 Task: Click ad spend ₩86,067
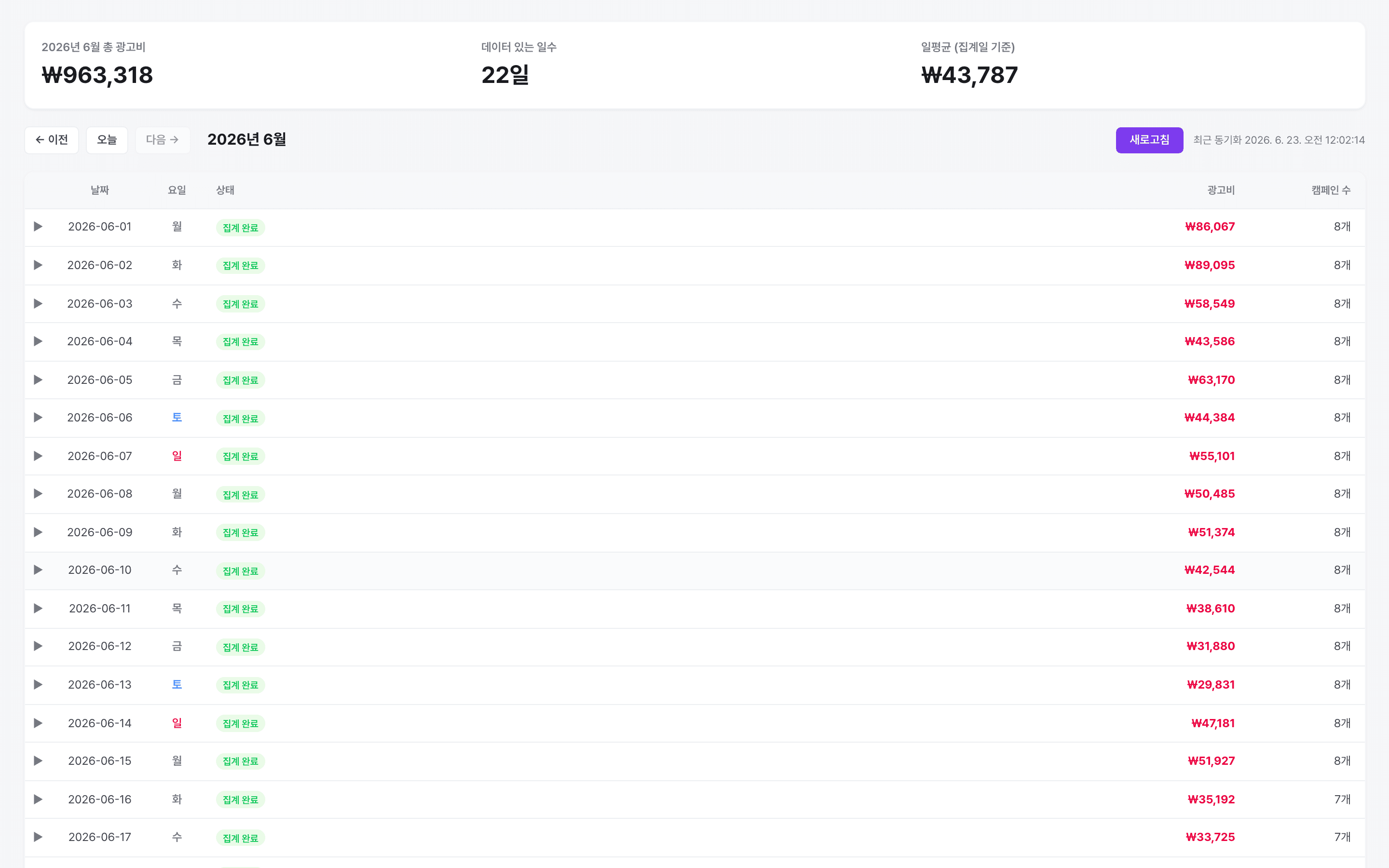pos(1210,227)
